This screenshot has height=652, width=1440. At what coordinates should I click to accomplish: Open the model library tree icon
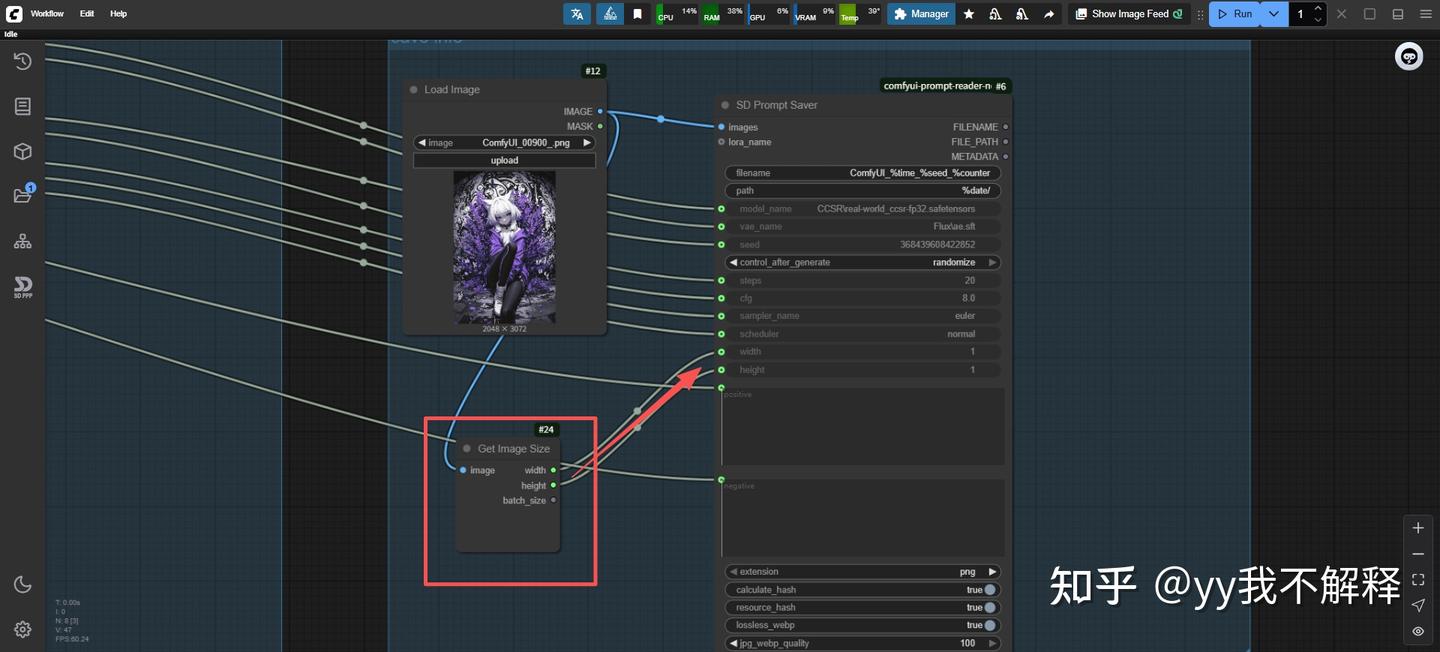(x=22, y=241)
